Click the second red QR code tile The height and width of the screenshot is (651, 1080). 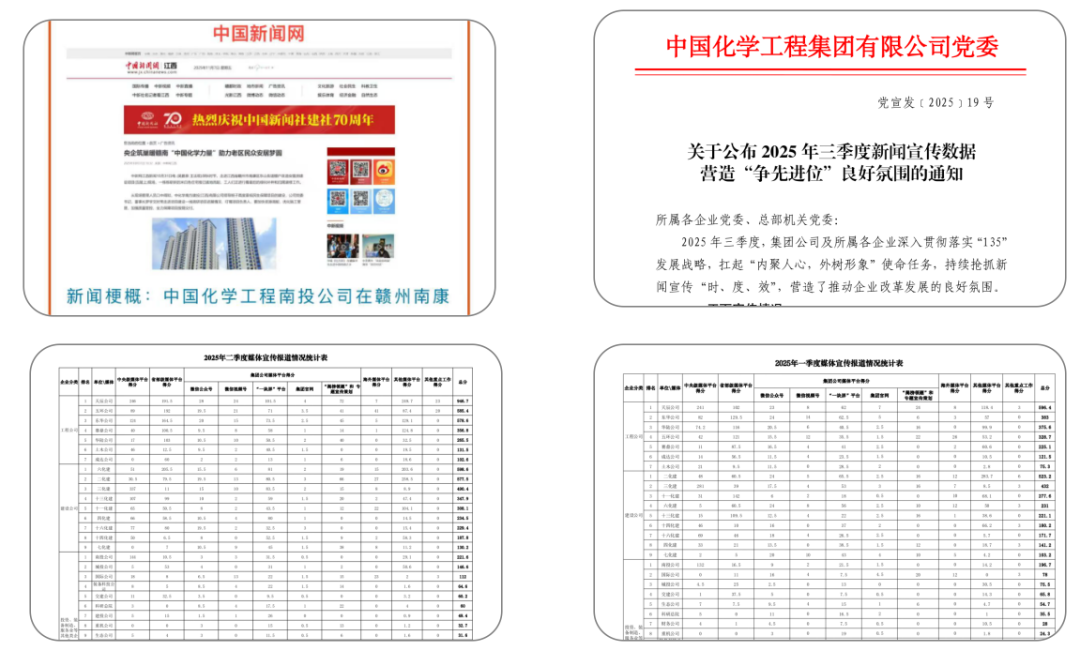[x=361, y=171]
